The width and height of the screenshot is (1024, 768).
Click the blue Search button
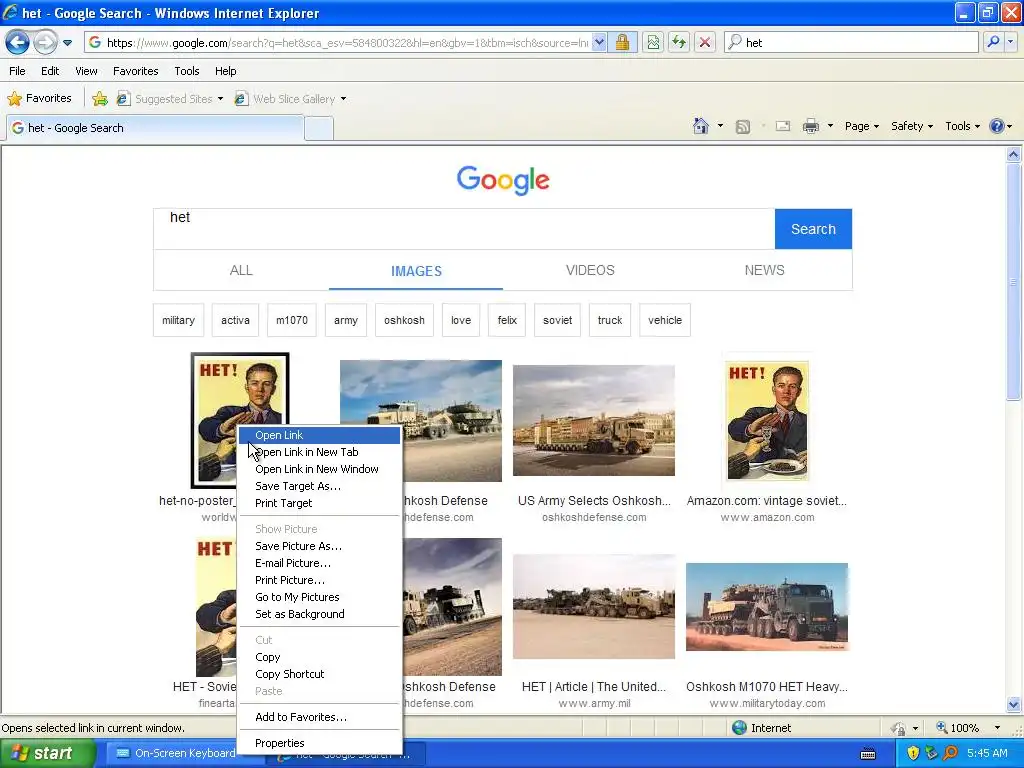tap(813, 229)
